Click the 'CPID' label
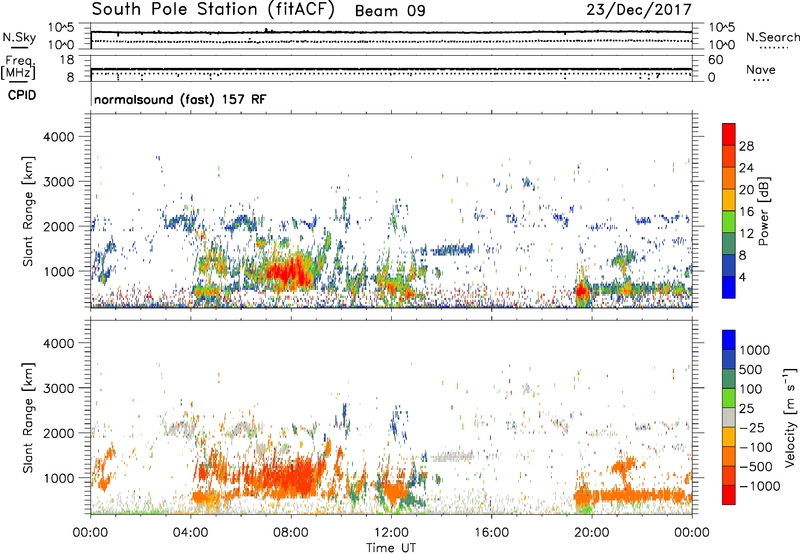The width and height of the screenshot is (800, 554). coord(22,95)
